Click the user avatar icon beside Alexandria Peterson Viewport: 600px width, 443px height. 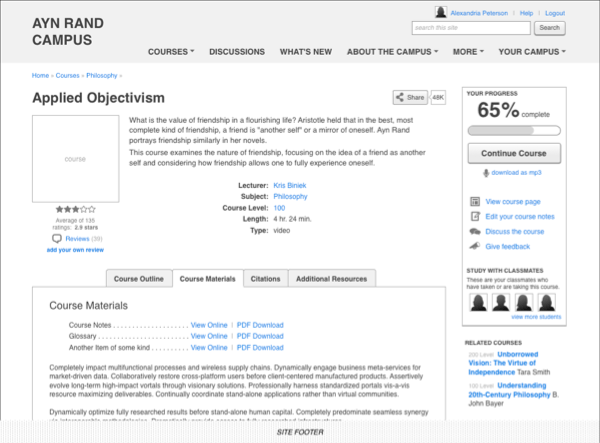coord(440,12)
